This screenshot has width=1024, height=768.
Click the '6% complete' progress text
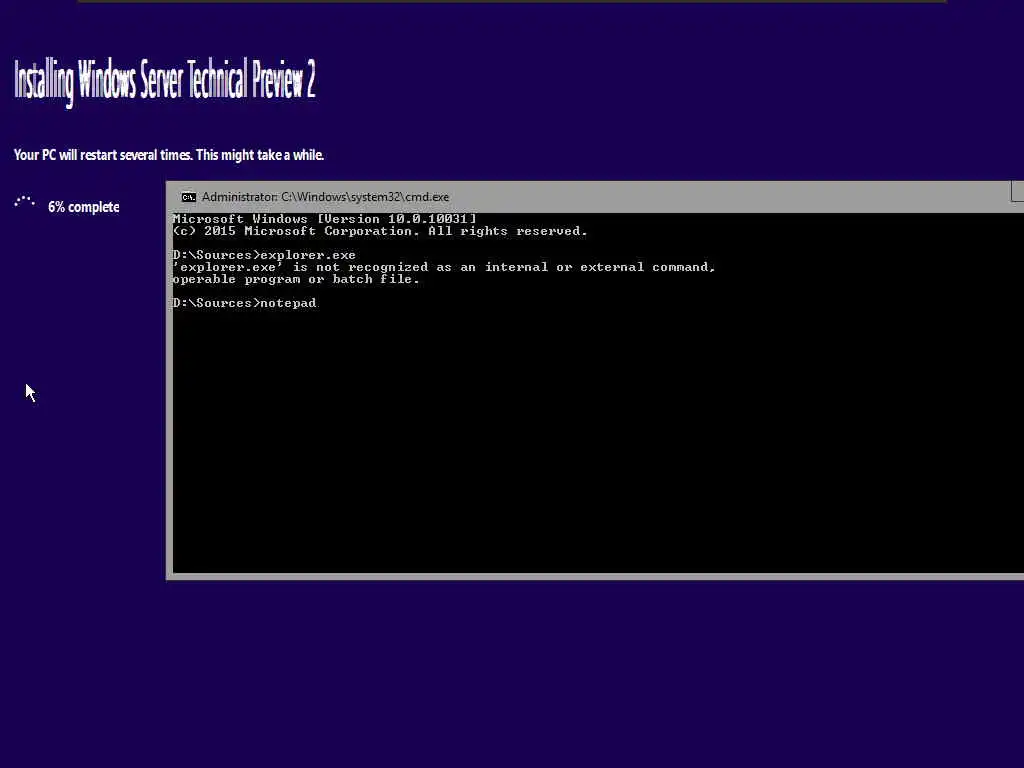pyautogui.click(x=84, y=207)
